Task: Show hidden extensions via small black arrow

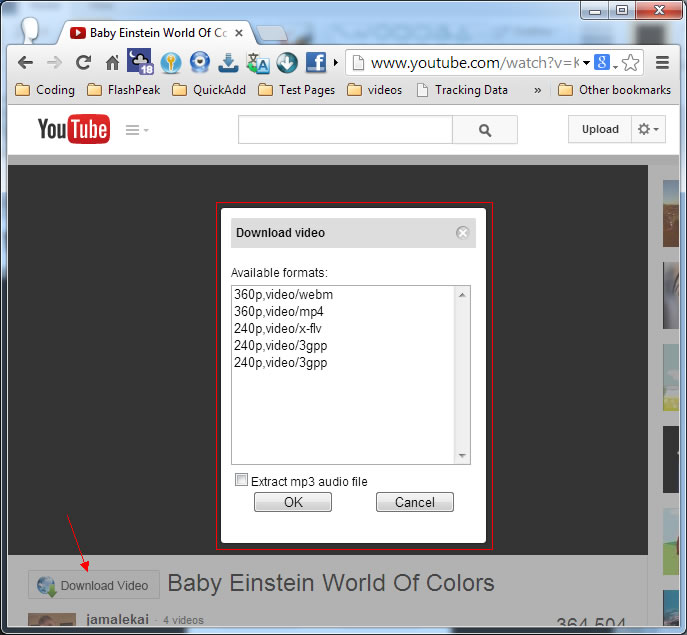Action: (x=336, y=63)
